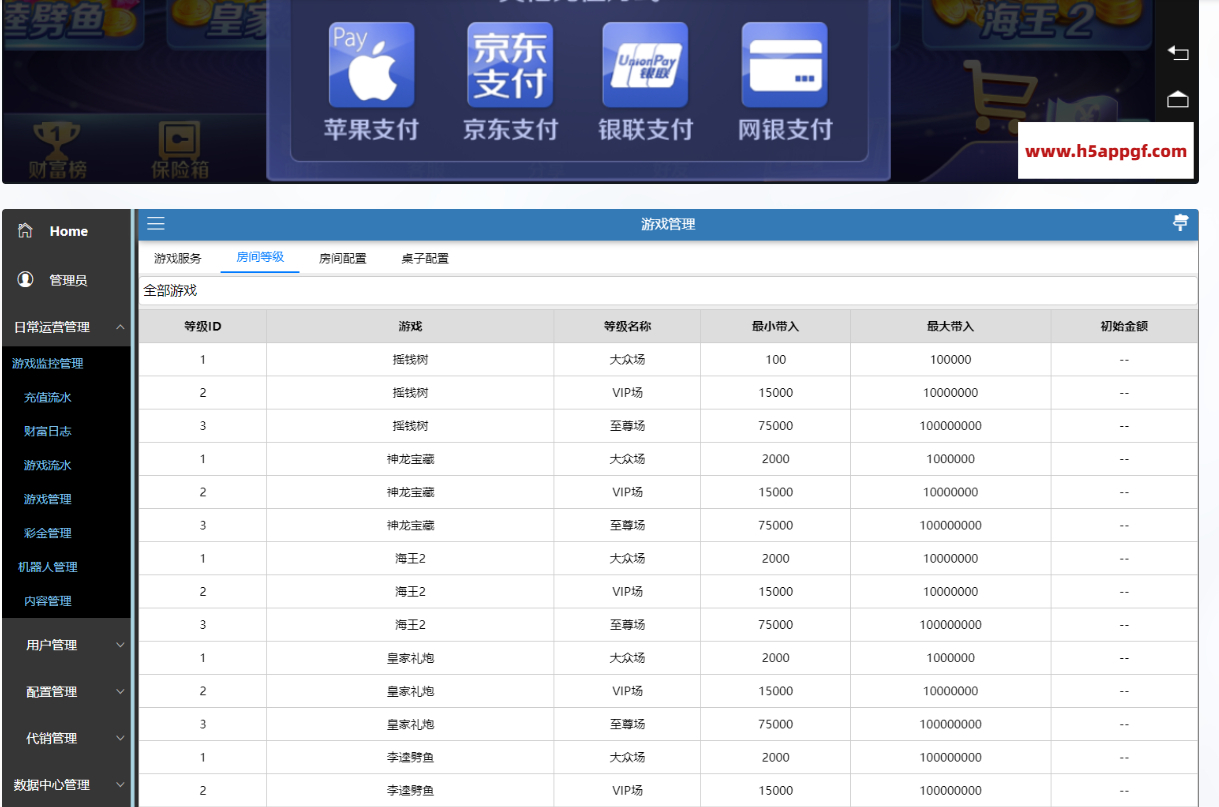Image resolution: width=1219 pixels, height=807 pixels.
Task: Pick the 网银支付 card icon
Action: click(x=785, y=65)
